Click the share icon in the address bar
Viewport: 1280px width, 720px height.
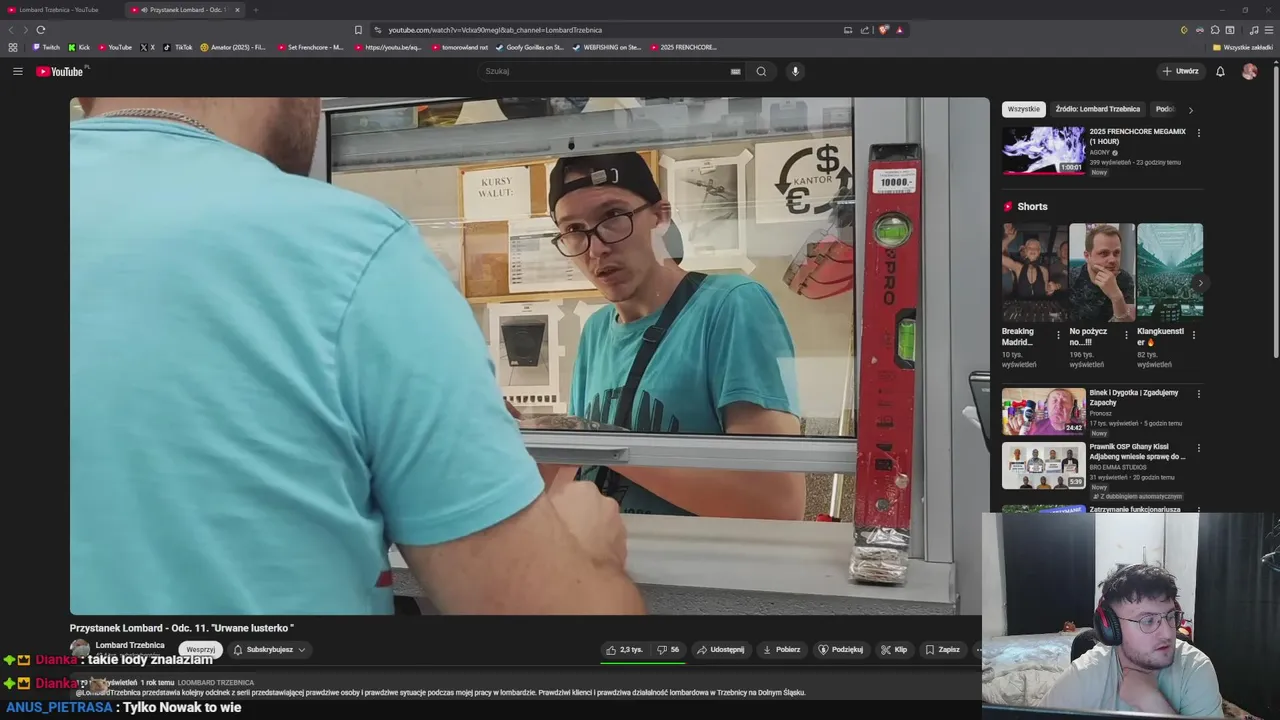pyautogui.click(x=866, y=30)
